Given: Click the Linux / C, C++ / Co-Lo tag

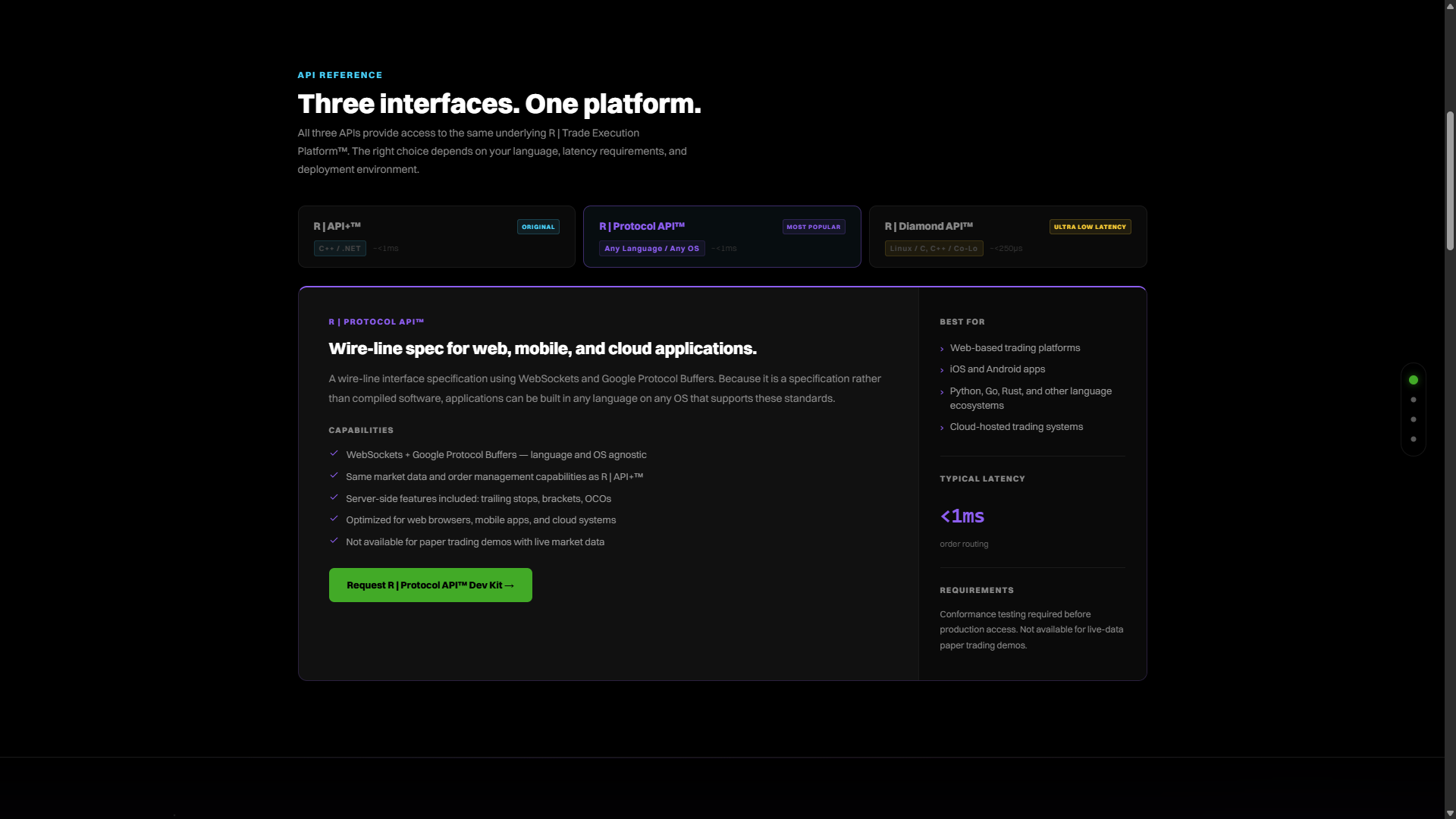Looking at the screenshot, I should pyautogui.click(x=934, y=249).
